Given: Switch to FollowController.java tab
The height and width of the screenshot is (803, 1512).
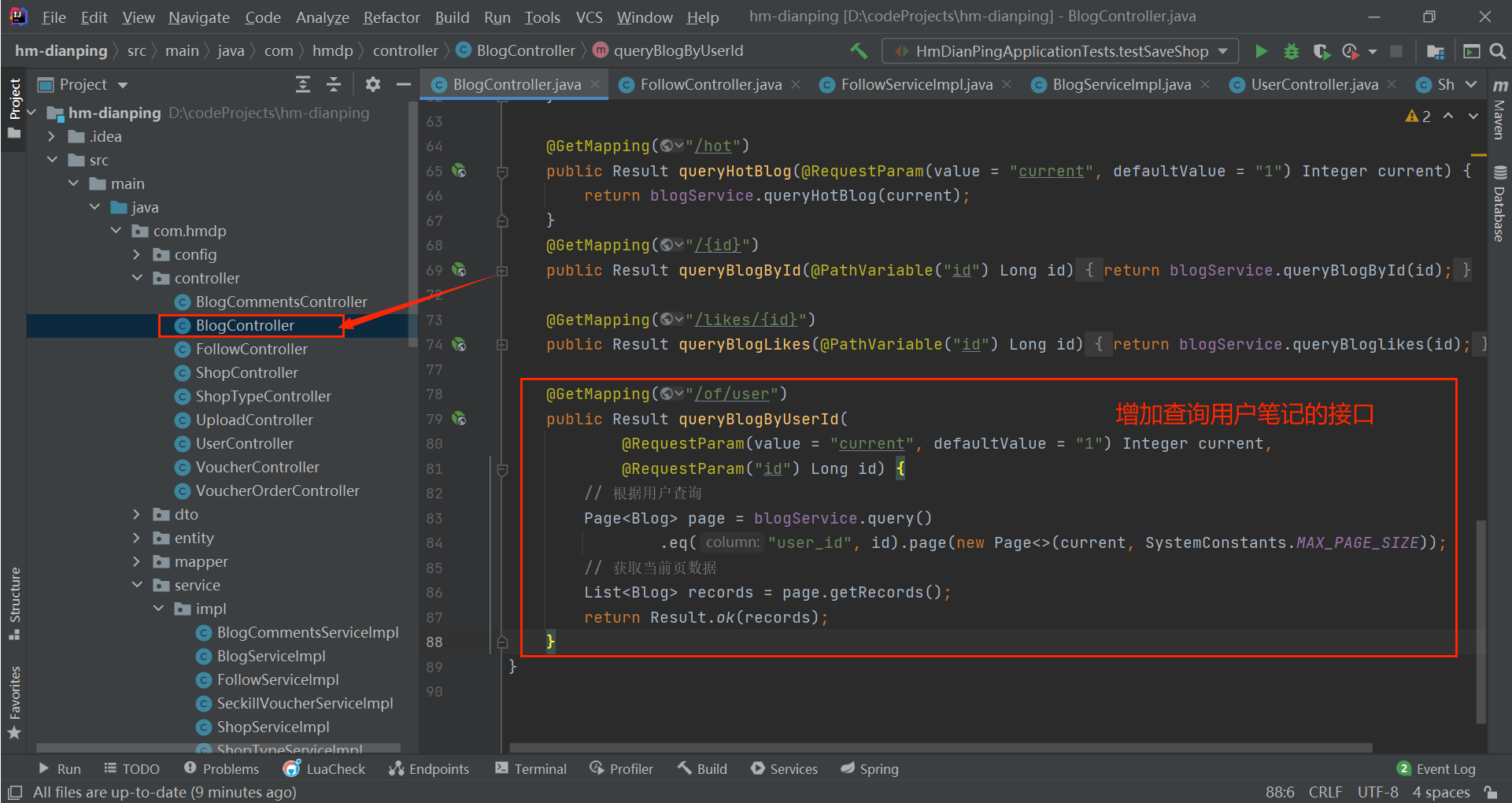Looking at the screenshot, I should point(711,84).
